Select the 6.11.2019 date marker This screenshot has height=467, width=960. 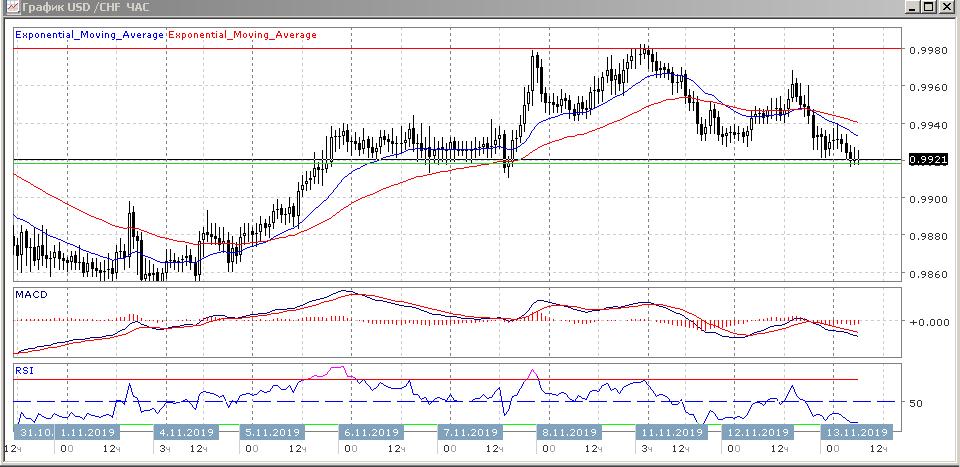(371, 433)
